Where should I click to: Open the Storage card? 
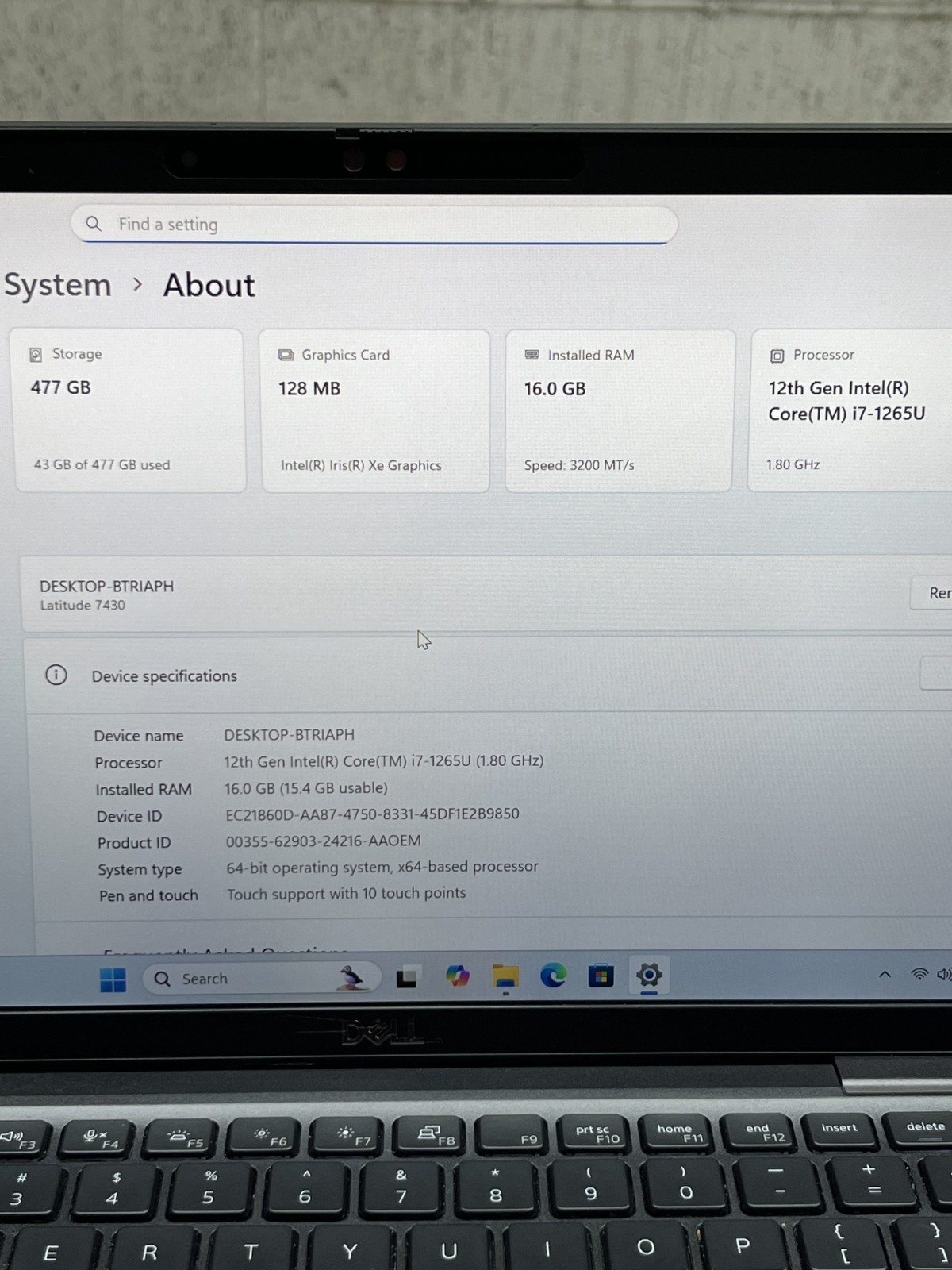pyautogui.click(x=129, y=410)
